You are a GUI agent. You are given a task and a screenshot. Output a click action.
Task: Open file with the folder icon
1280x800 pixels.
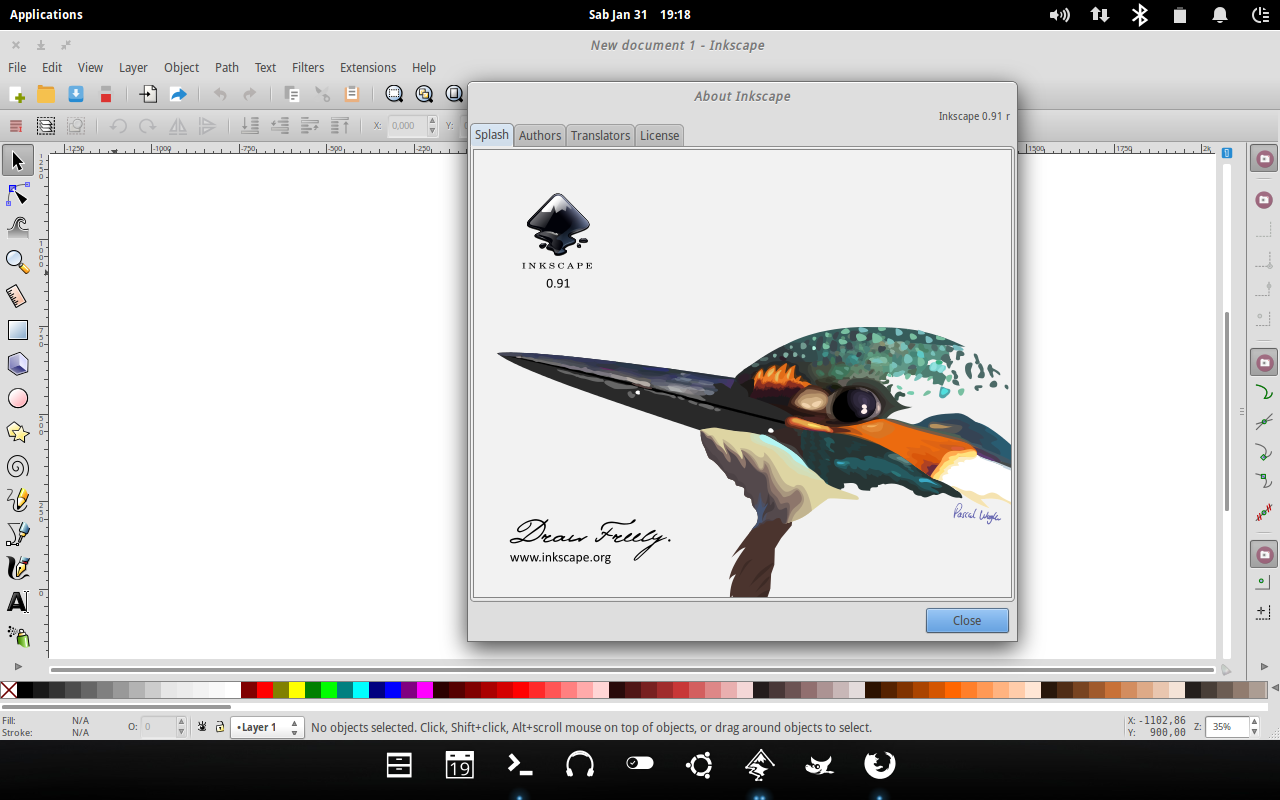(x=46, y=94)
